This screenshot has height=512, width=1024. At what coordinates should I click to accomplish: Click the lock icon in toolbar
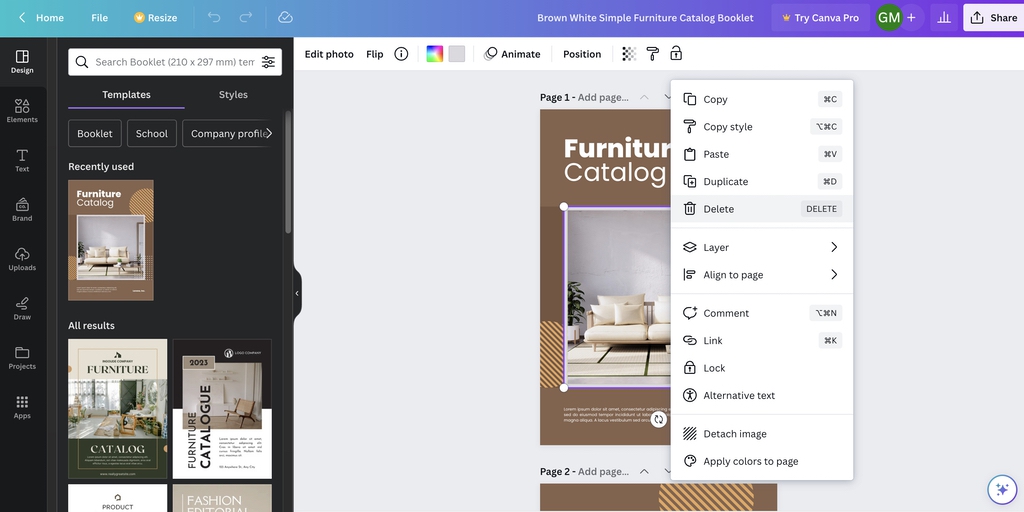click(x=676, y=54)
